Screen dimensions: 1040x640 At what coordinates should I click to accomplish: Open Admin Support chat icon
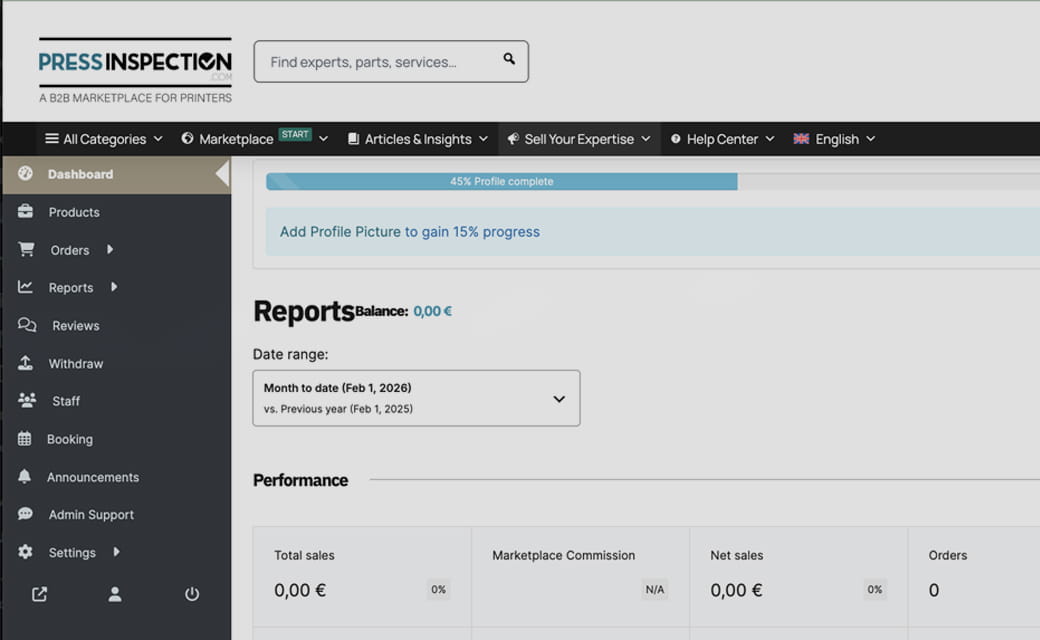(x=26, y=514)
